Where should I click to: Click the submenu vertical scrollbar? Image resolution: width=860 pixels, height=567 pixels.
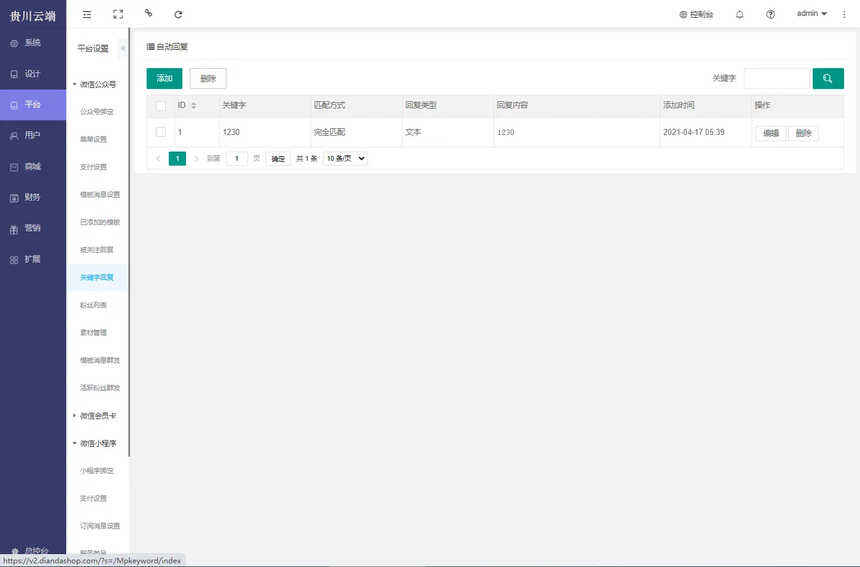coord(129,242)
